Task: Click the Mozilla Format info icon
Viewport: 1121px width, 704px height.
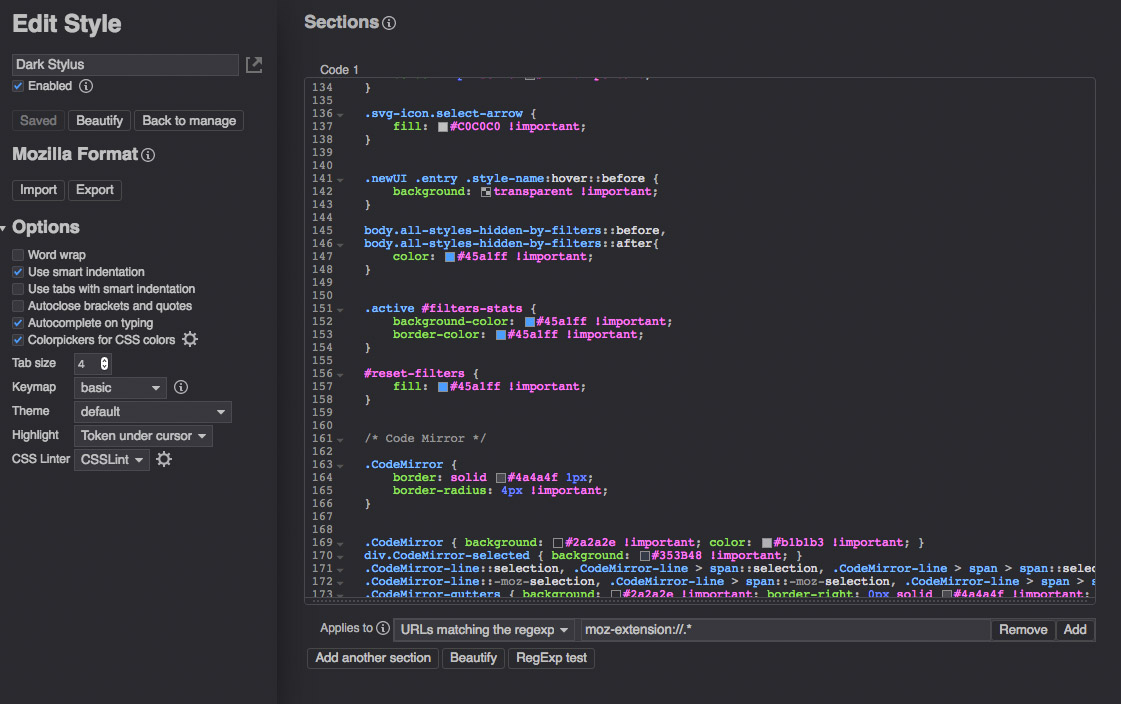Action: (x=148, y=155)
